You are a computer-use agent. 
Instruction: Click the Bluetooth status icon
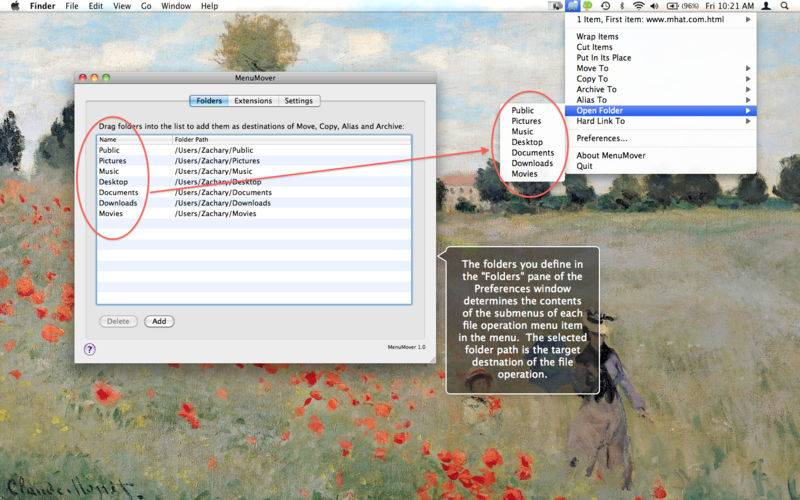coord(621,6)
